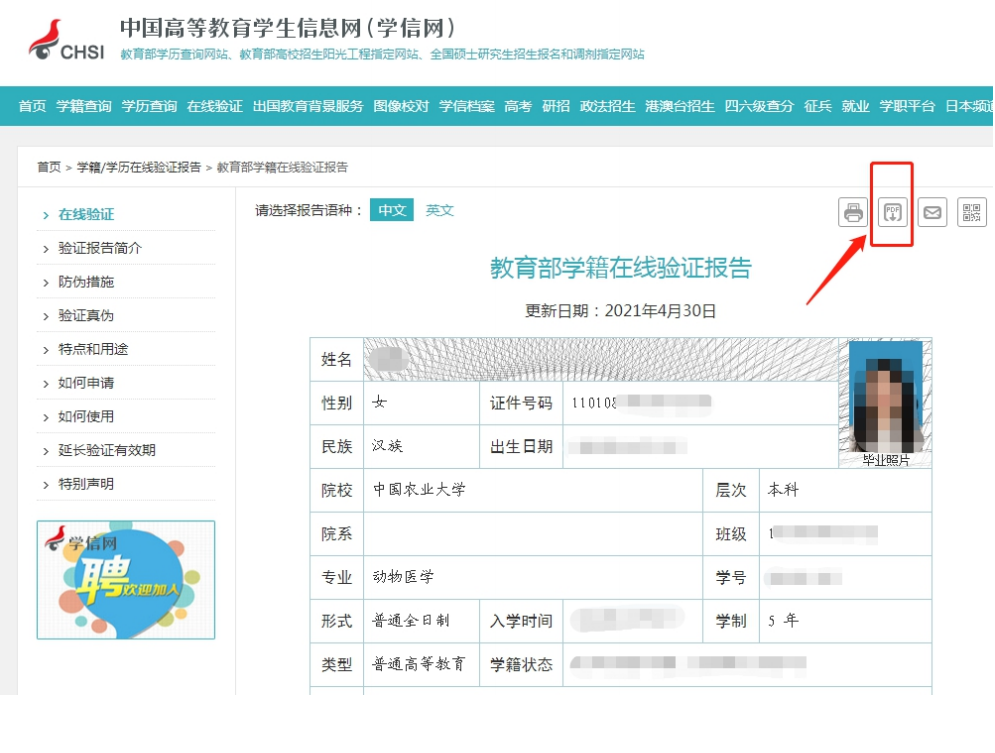This screenshot has width=995, height=753.
Task: Download the report as PDF icon
Action: (892, 212)
